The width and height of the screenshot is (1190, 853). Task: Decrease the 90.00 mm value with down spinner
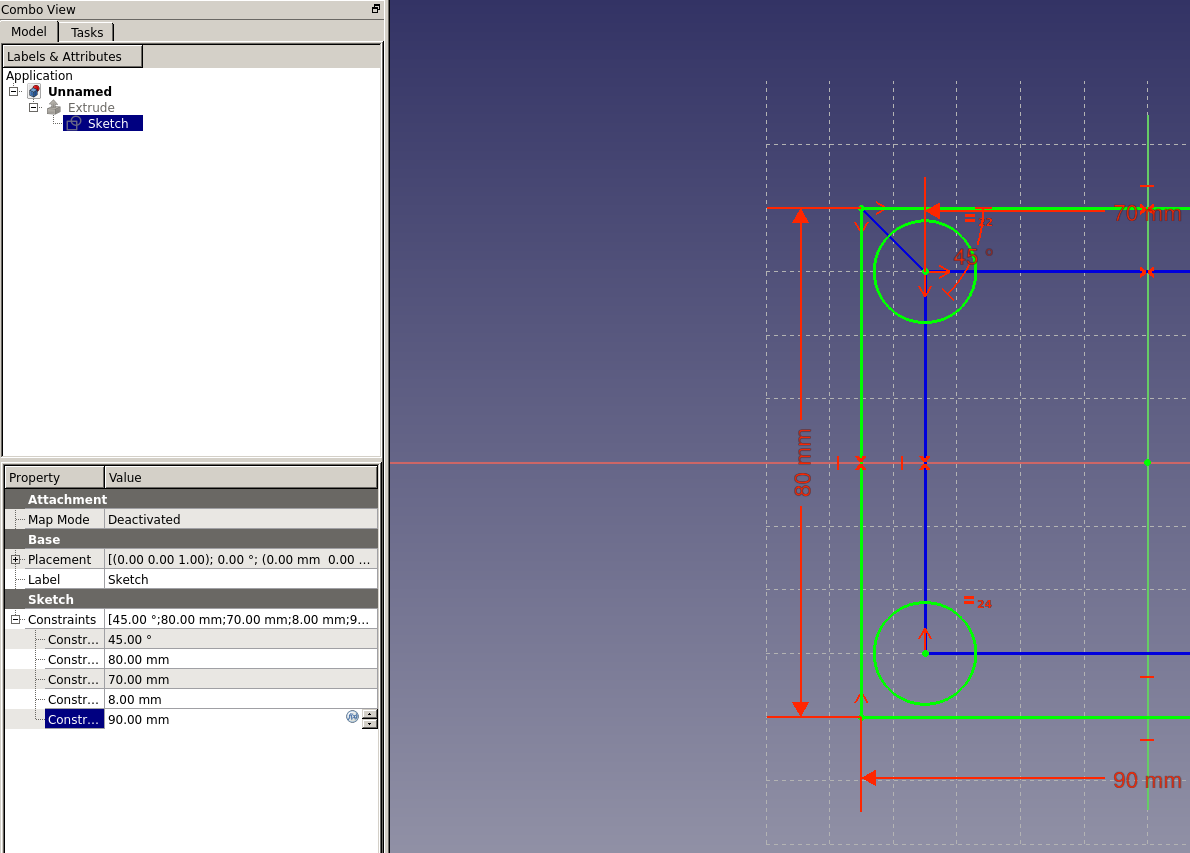coord(370,724)
